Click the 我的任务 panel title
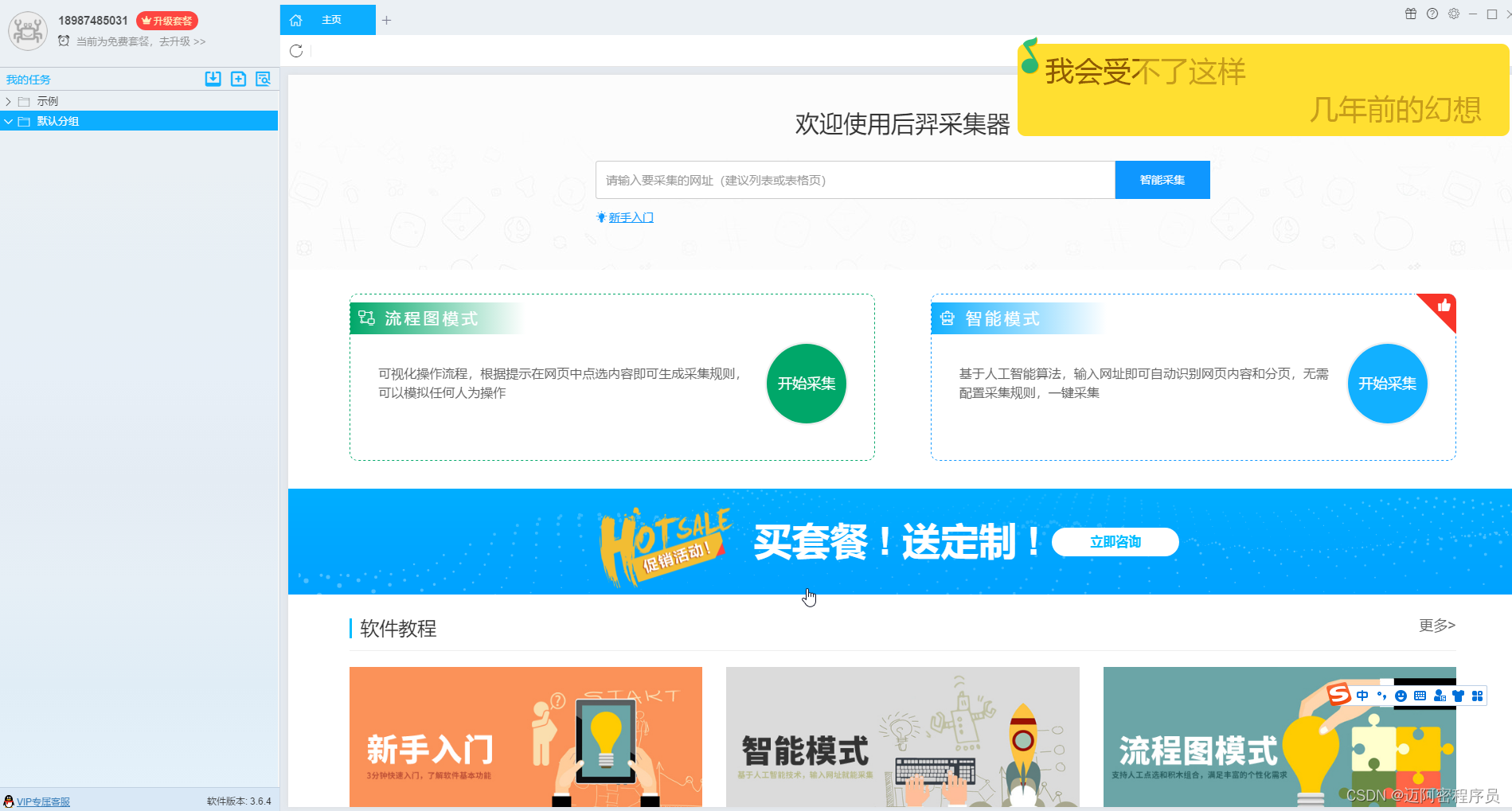Image resolution: width=1512 pixels, height=811 pixels. tap(29, 80)
